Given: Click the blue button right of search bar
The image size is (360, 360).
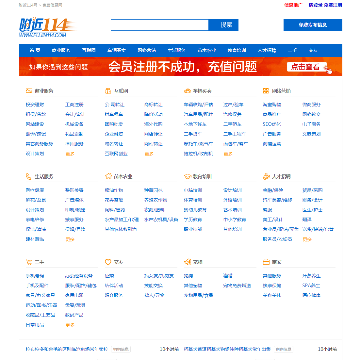Looking at the screenshot, I should tap(313, 25).
